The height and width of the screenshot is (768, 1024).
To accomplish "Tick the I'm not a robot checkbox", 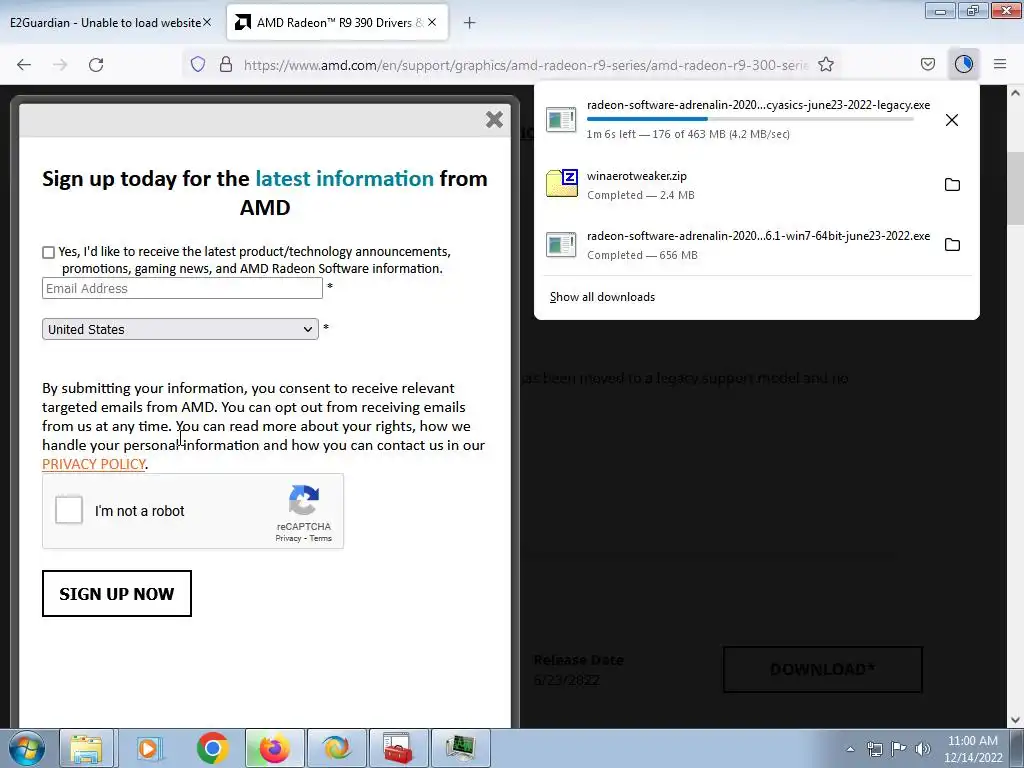I will [x=69, y=510].
